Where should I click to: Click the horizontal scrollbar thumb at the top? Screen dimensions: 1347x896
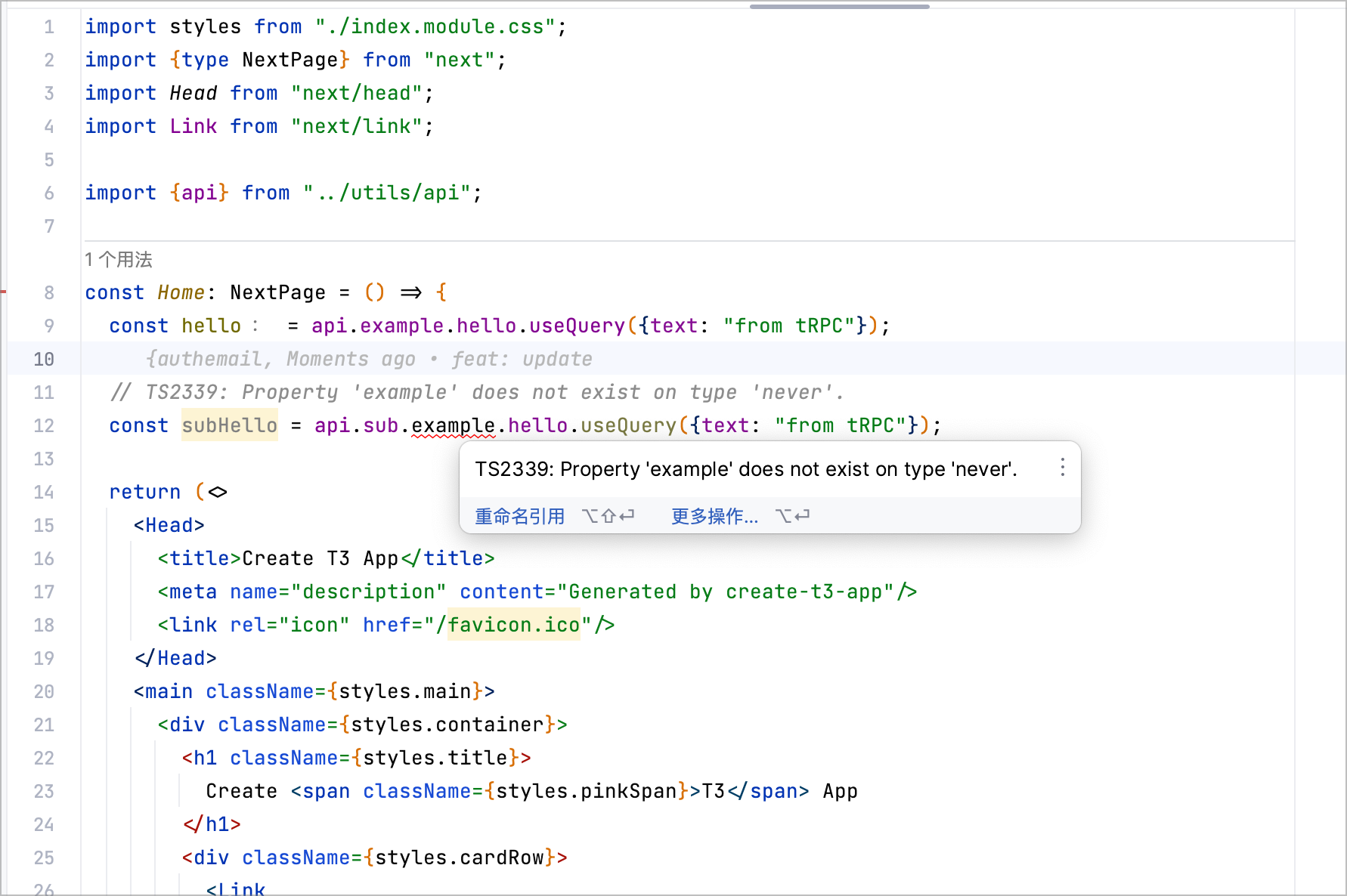point(839,7)
